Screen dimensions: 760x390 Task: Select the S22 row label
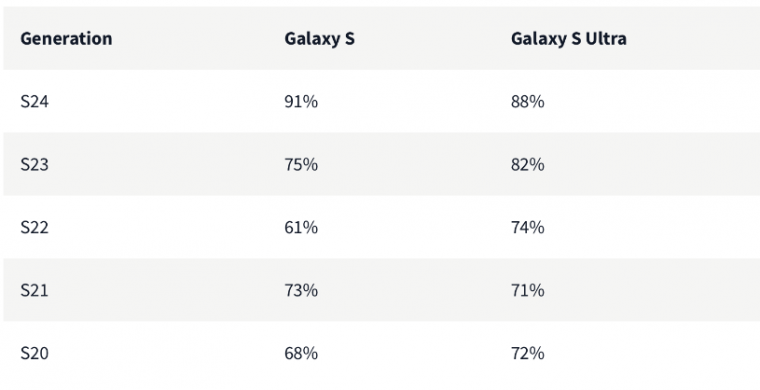pyautogui.click(x=34, y=227)
